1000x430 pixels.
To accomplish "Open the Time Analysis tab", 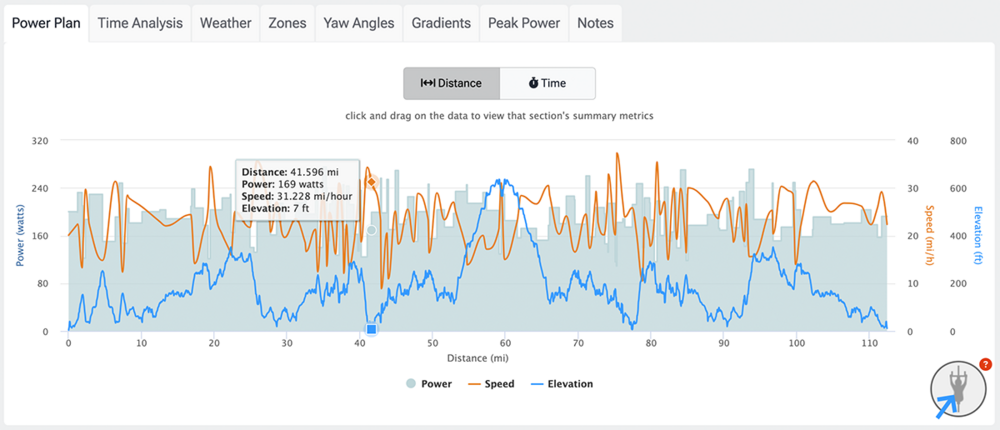I will click(139, 23).
